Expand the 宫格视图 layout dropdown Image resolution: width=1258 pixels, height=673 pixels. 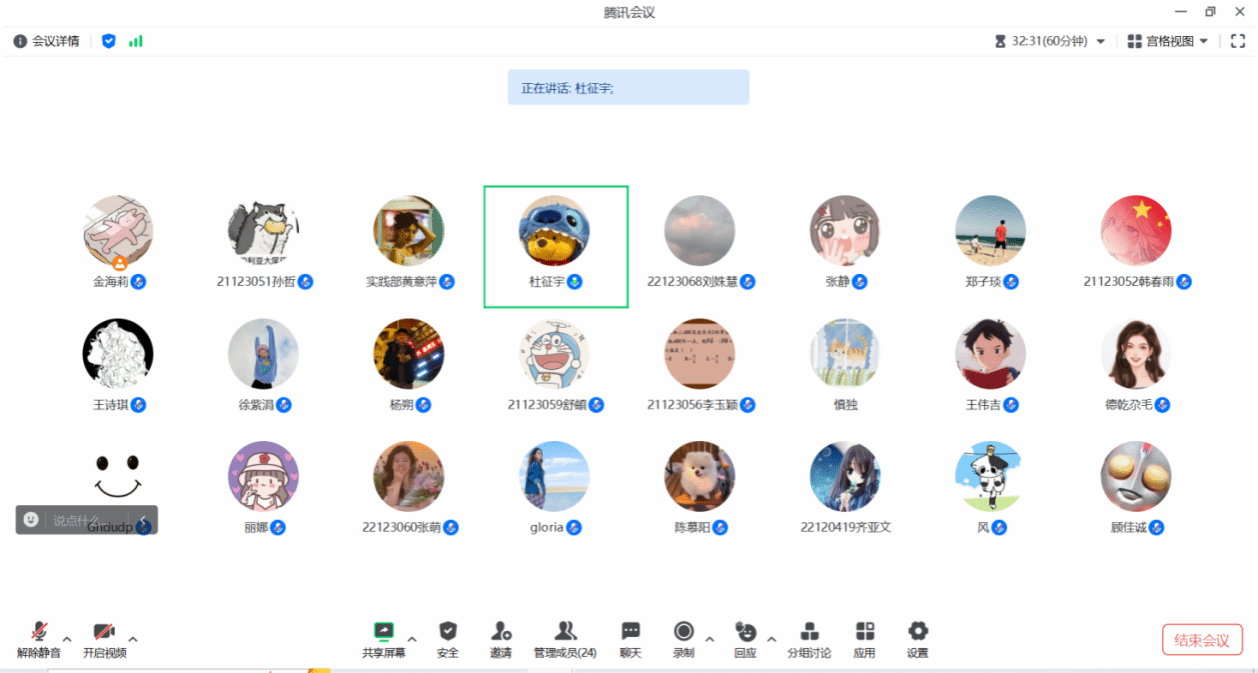pyautogui.click(x=1168, y=41)
